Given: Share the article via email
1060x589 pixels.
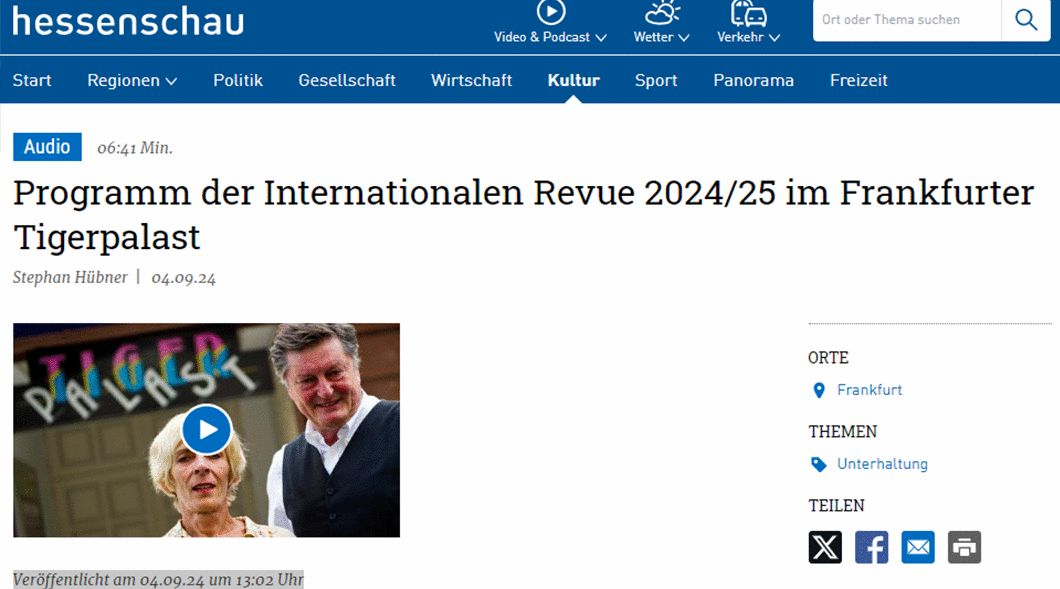Looking at the screenshot, I should coord(918,547).
